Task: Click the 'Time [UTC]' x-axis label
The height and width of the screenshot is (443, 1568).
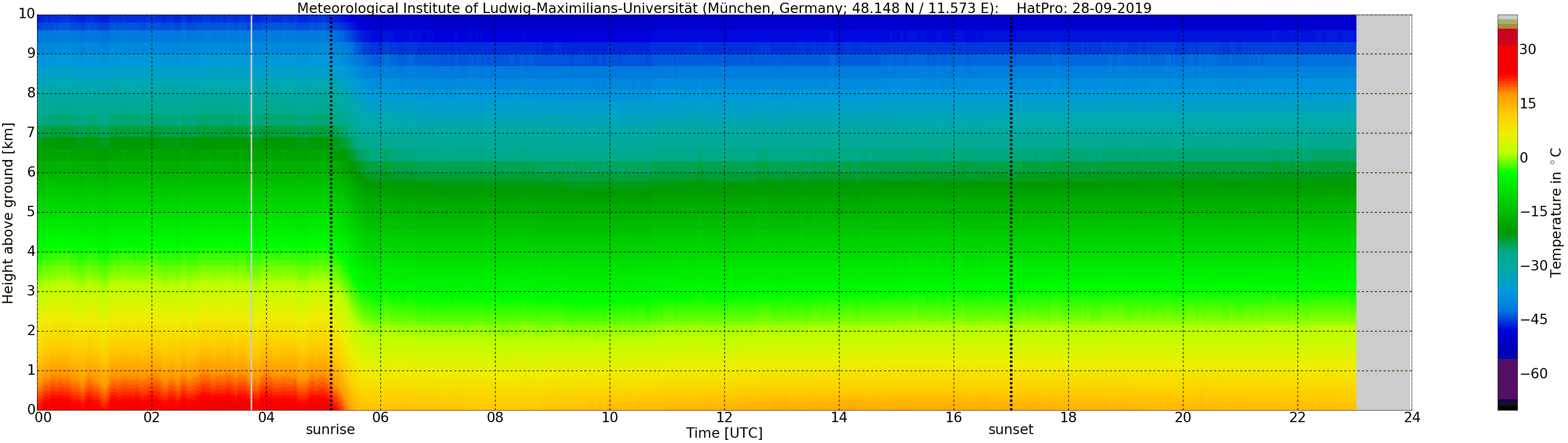Action: click(x=724, y=433)
